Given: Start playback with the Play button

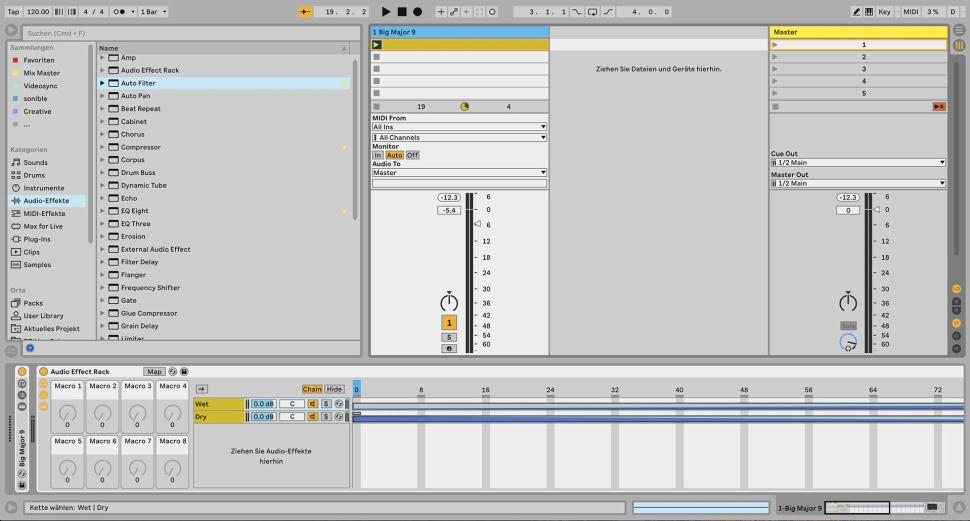Looking at the screenshot, I should point(386,11).
